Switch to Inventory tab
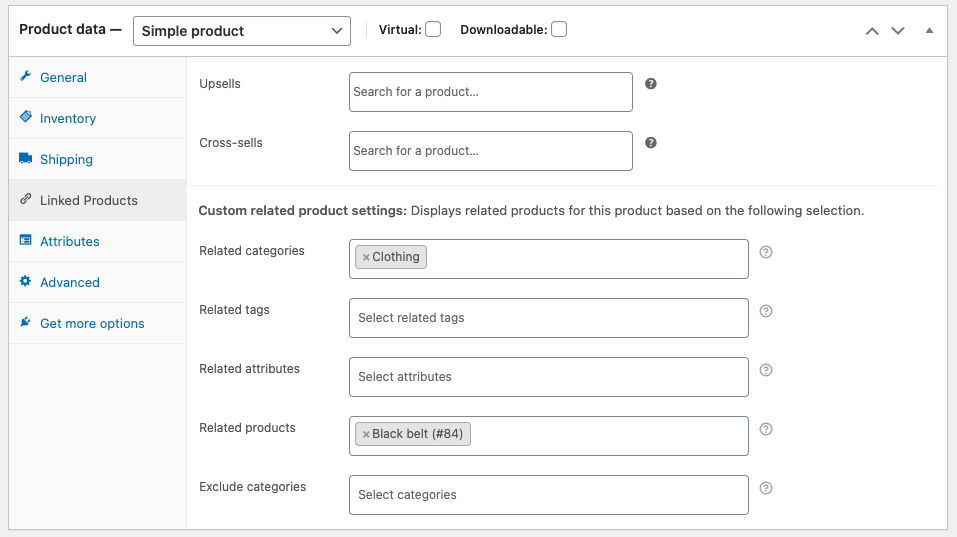This screenshot has height=537, width=957. click(98, 118)
